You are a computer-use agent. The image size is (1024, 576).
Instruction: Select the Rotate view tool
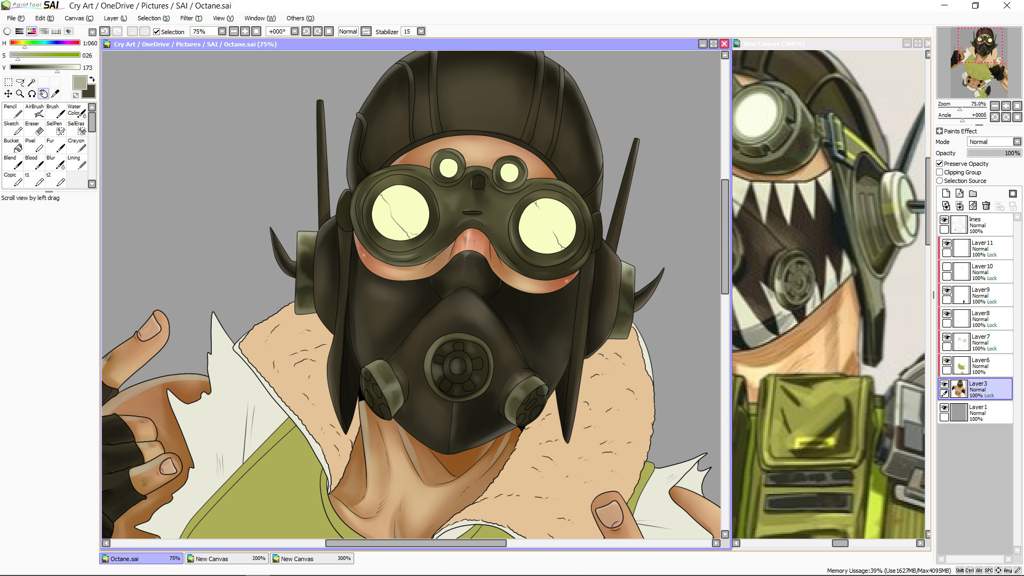coord(31,94)
